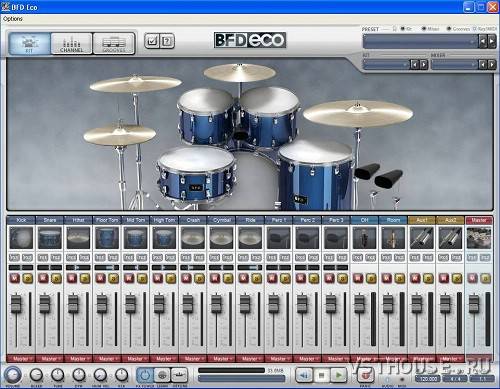Load the next Preset with arrow
Screen dimensions: 500x389
click(x=492, y=42)
